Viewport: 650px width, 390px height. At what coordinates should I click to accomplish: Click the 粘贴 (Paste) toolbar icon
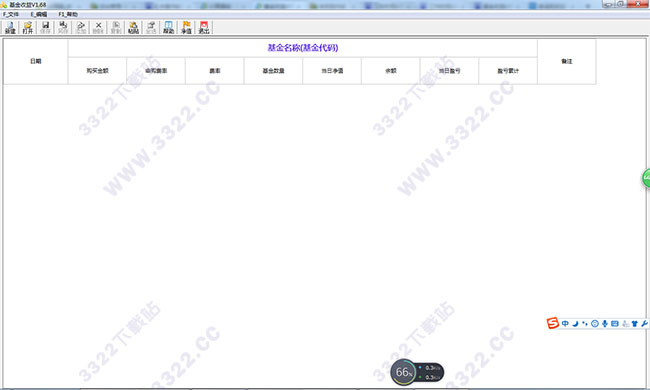tap(133, 28)
